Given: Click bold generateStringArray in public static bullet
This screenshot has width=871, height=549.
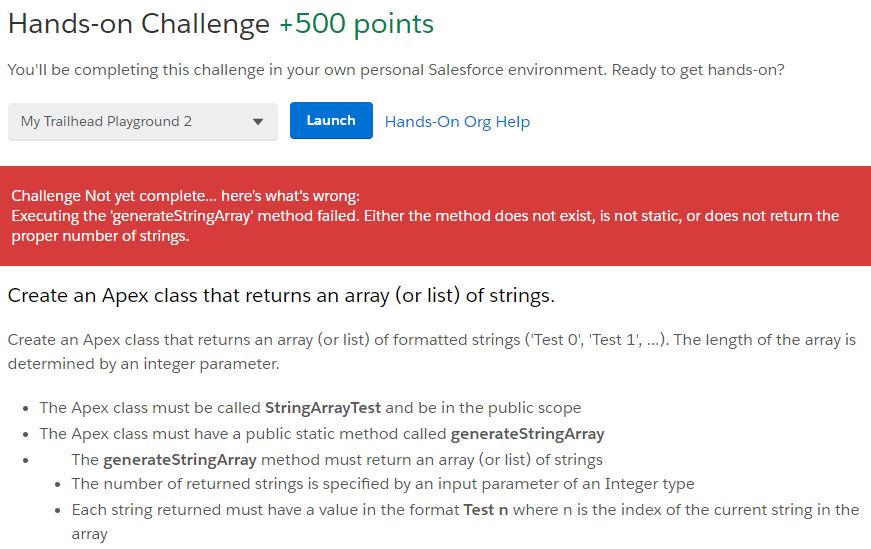Looking at the screenshot, I should [x=527, y=434].
